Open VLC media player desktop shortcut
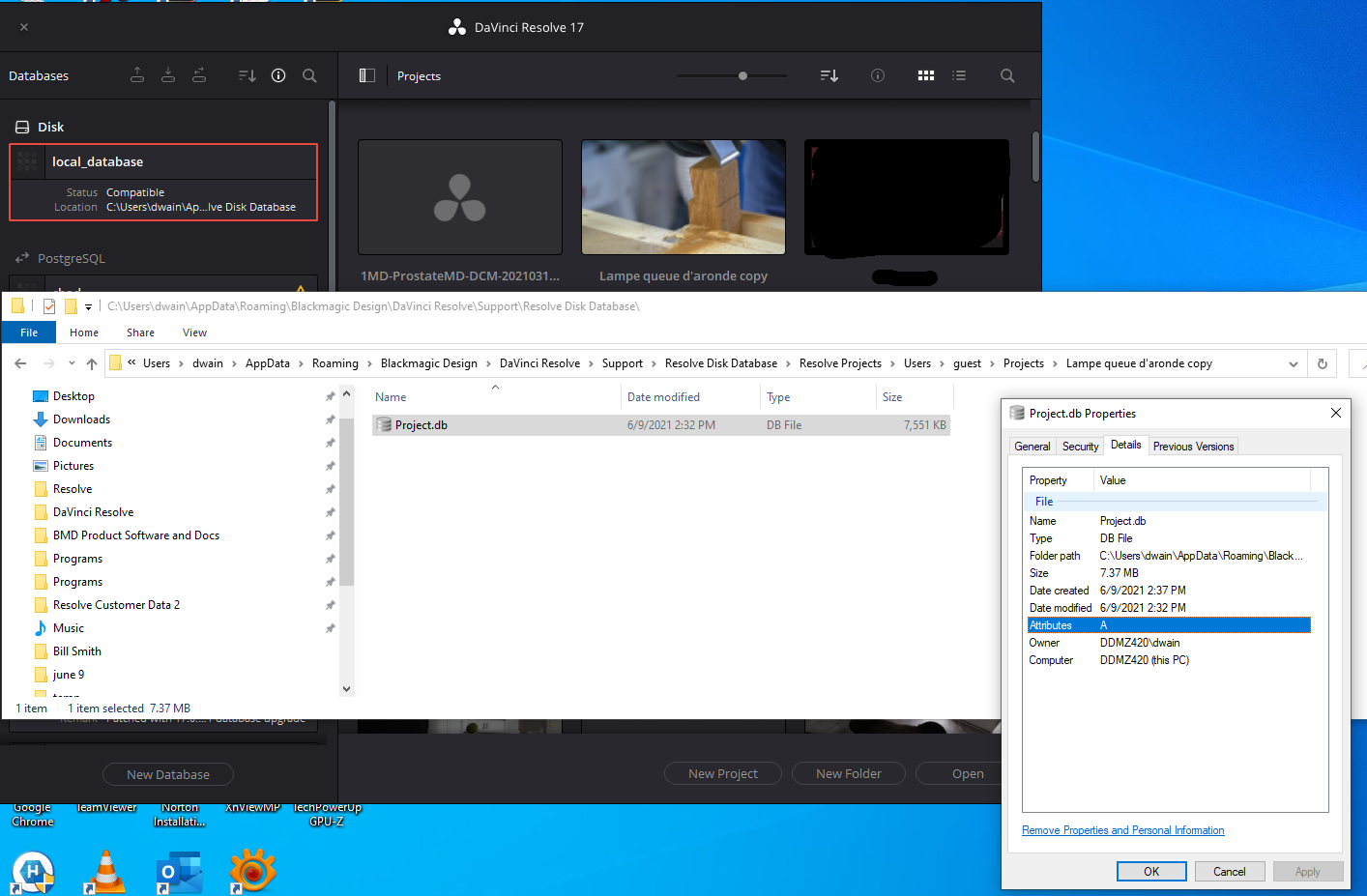The height and width of the screenshot is (896, 1367). pyautogui.click(x=105, y=871)
